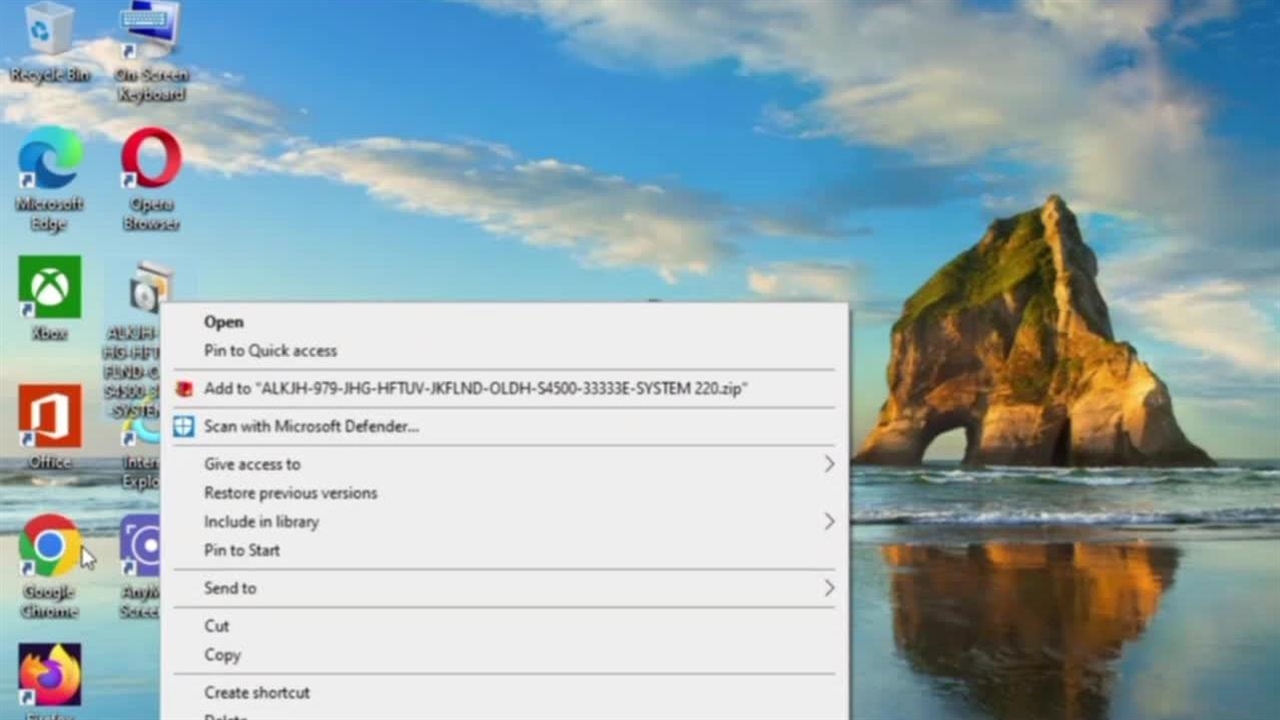Click Pin to Quick access
The image size is (1280, 720).
[270, 351]
